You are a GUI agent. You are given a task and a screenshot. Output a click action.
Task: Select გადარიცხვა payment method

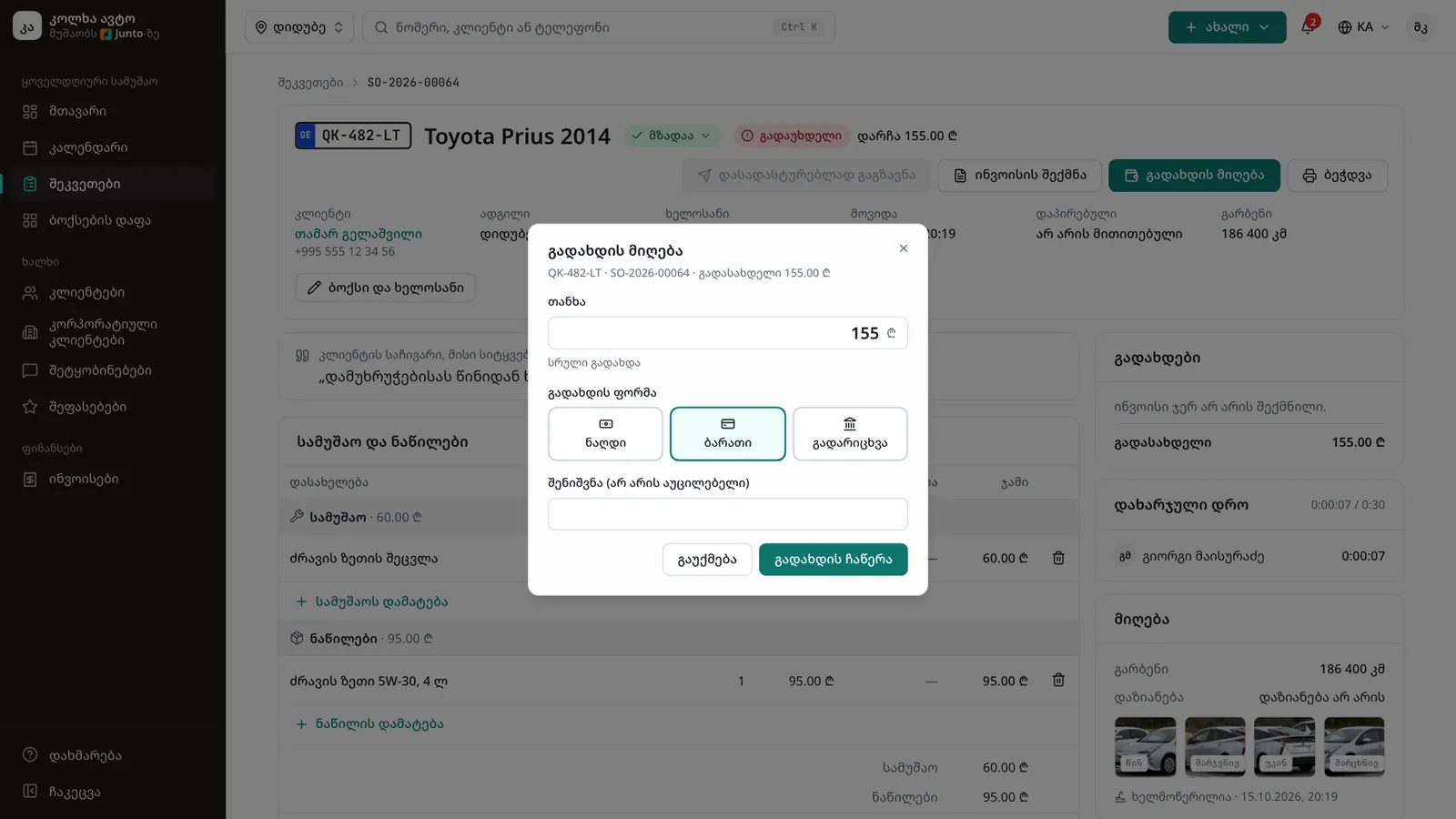tap(850, 434)
